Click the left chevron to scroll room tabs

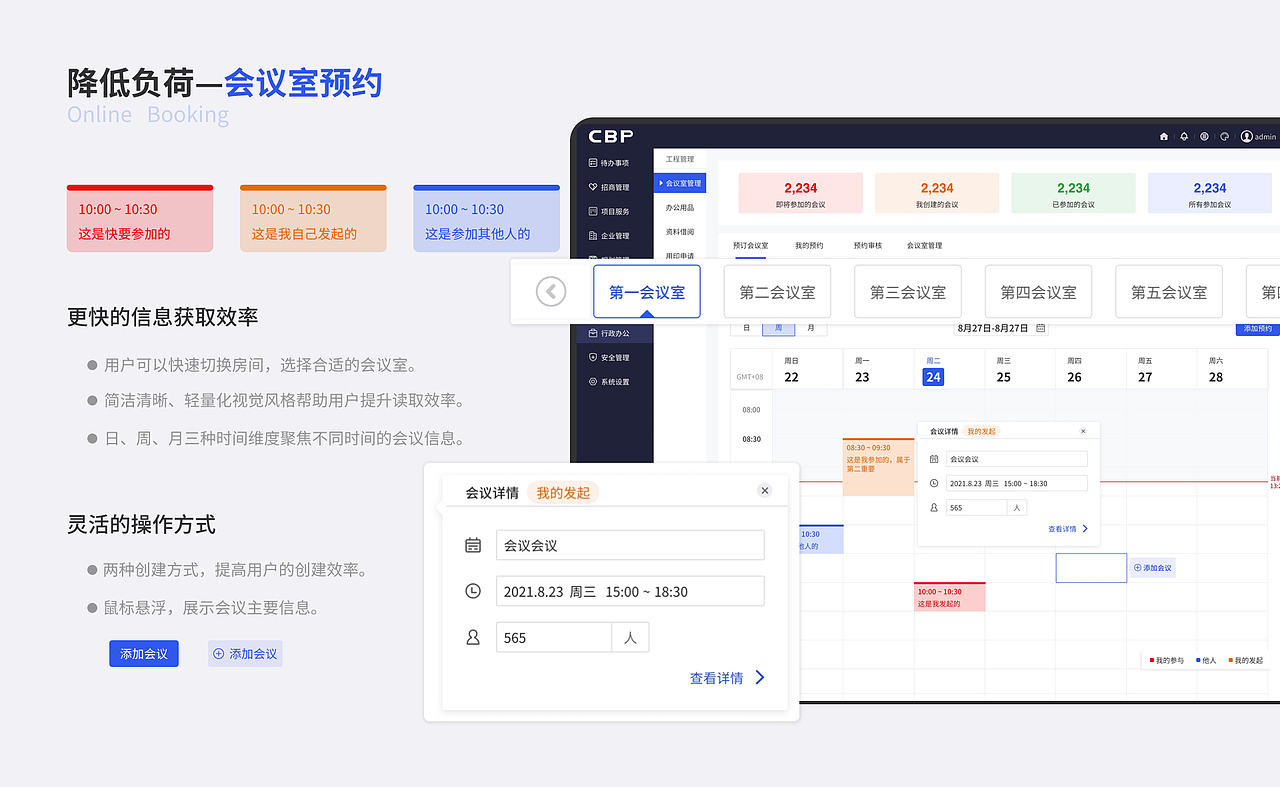tap(550, 291)
